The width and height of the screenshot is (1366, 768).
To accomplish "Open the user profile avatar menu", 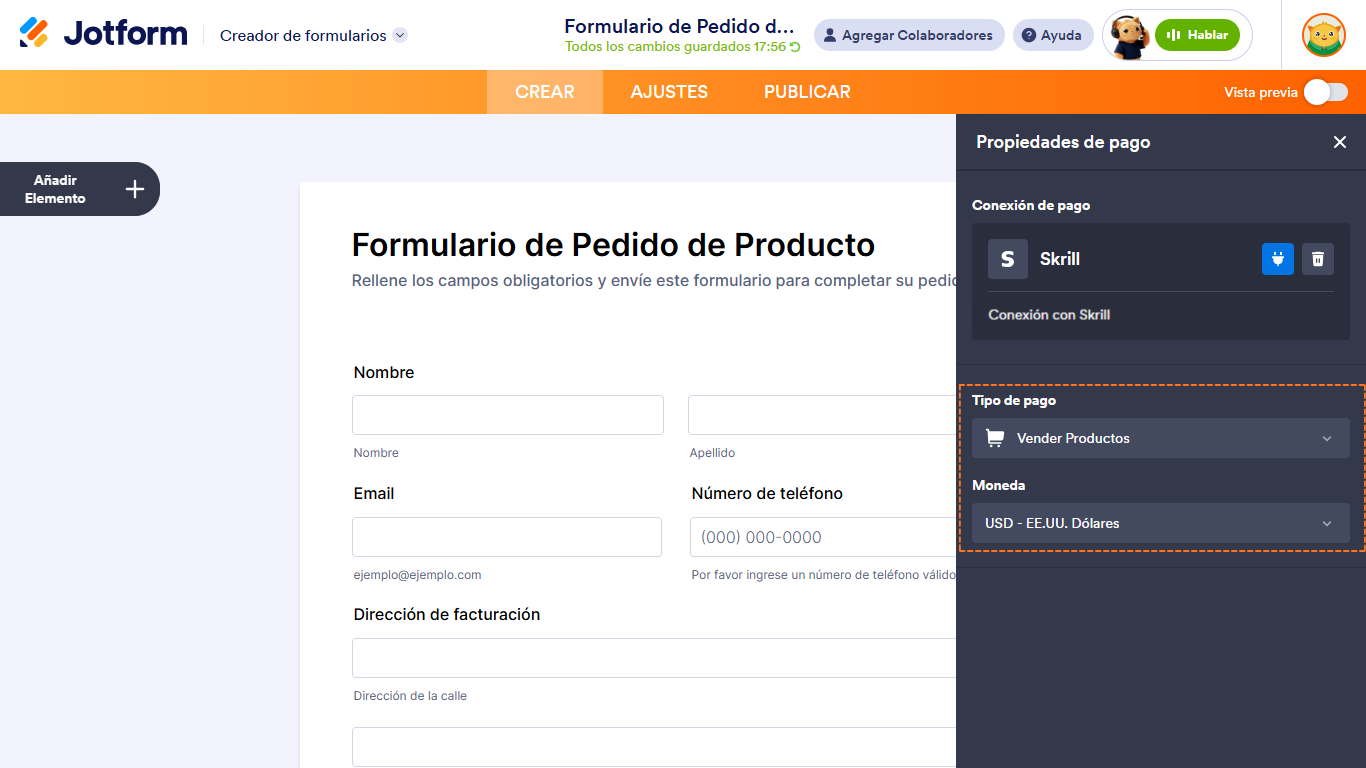I will [x=1323, y=35].
